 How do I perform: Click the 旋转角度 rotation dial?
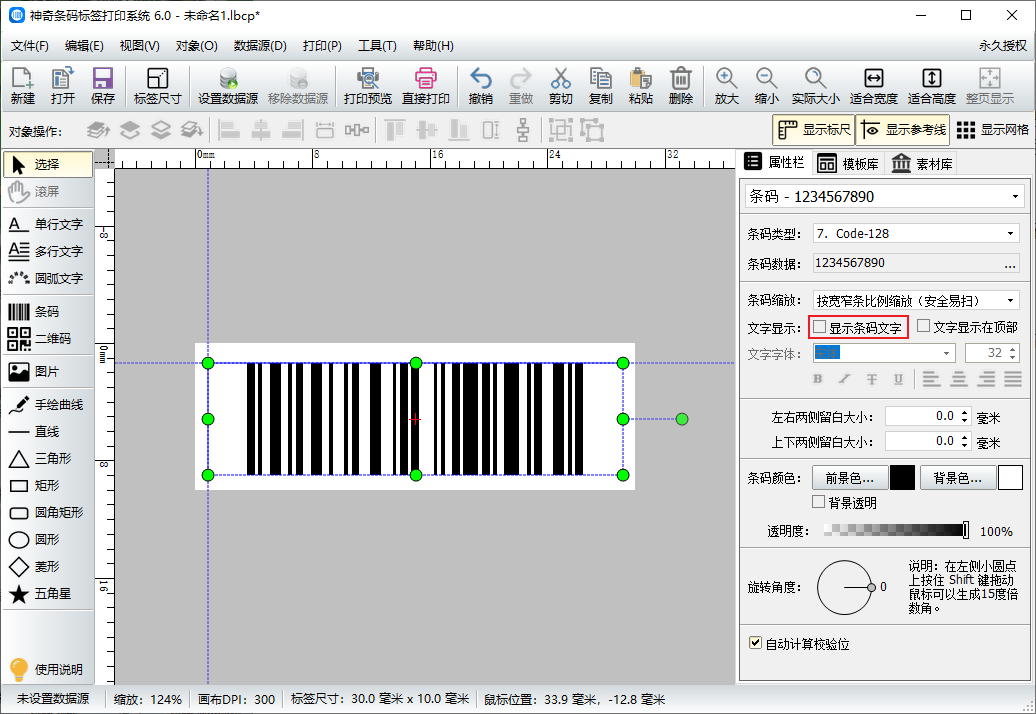pos(844,587)
